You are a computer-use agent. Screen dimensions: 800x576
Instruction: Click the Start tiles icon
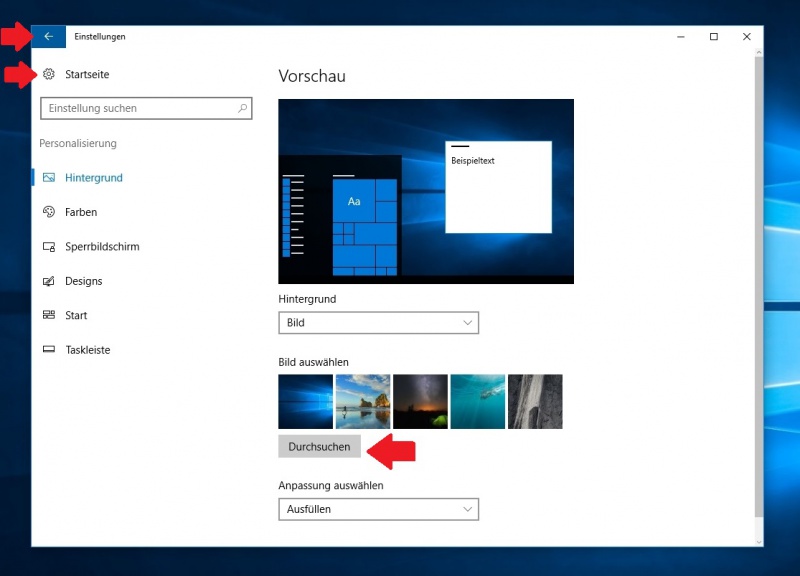pyautogui.click(x=48, y=315)
